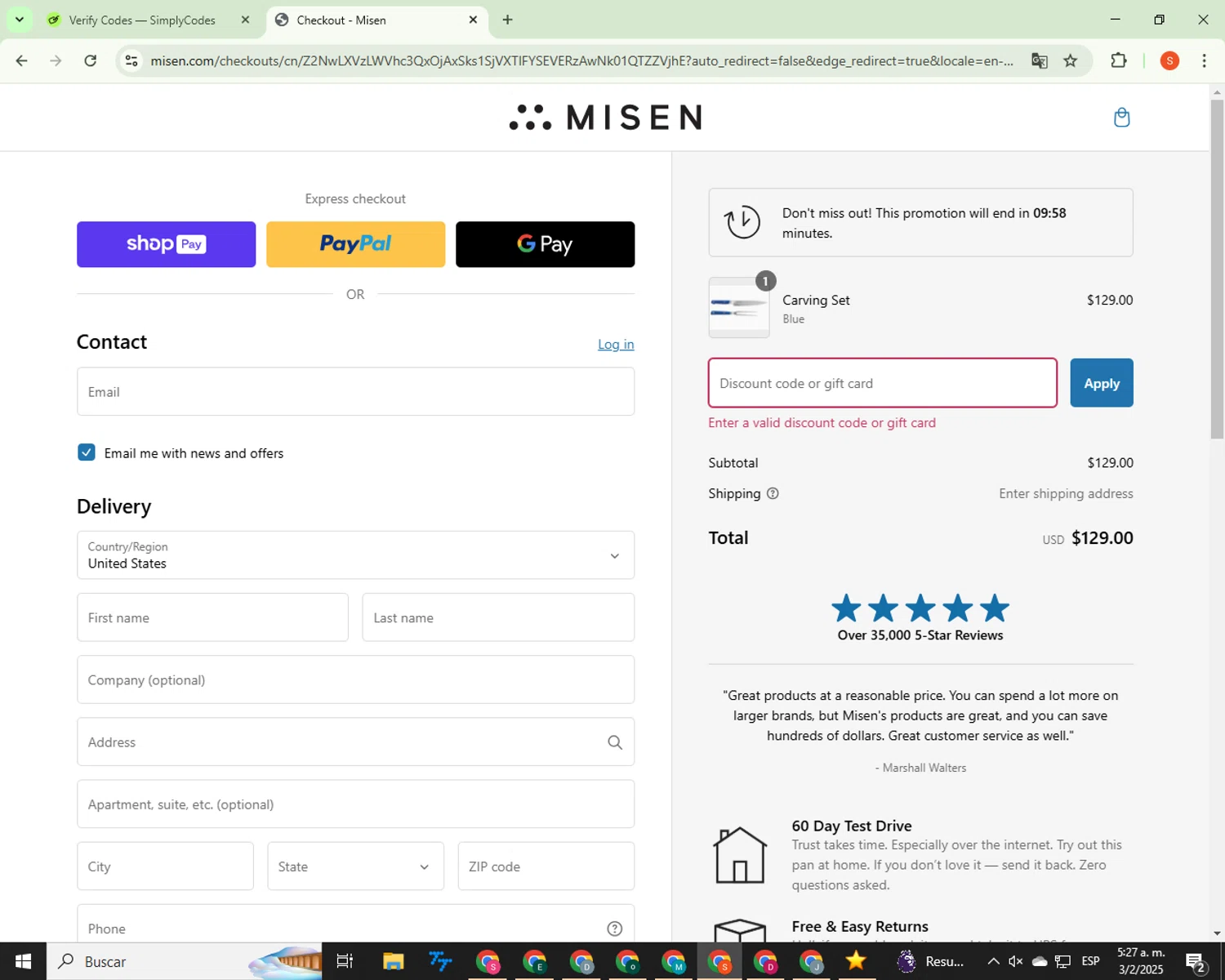Viewport: 1225px width, 980px height.
Task: Click the City field
Action: [165, 866]
